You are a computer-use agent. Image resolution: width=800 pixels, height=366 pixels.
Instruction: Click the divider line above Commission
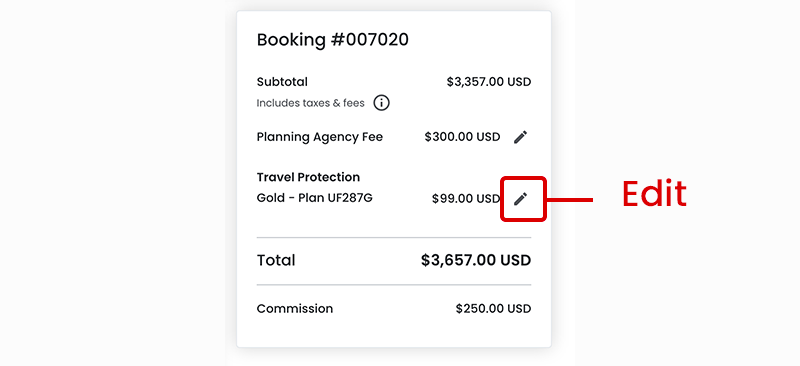click(394, 285)
